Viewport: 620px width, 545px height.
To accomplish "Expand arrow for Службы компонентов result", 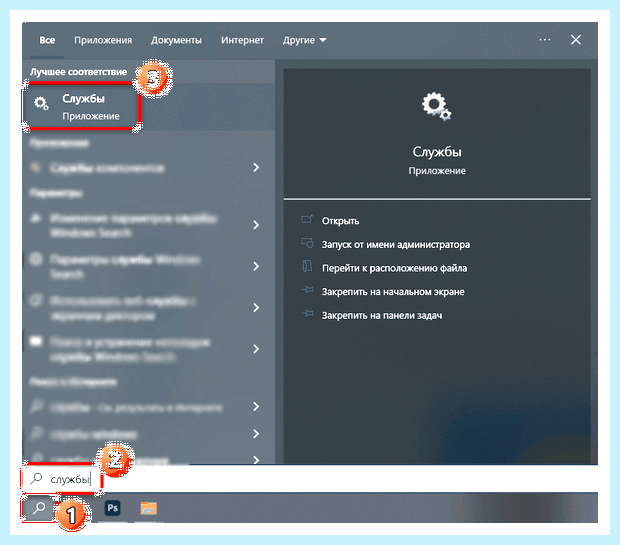I will point(256,168).
